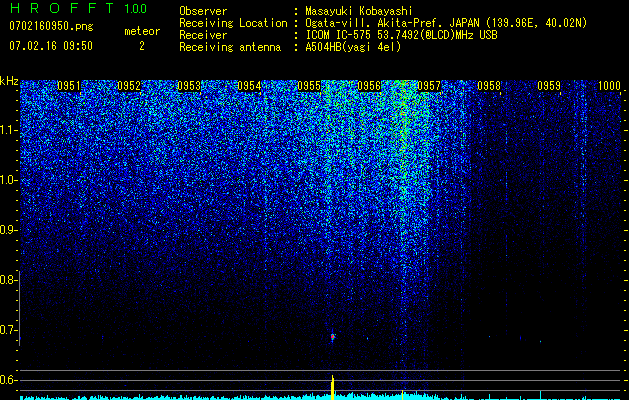Image resolution: width=629 pixels, height=400 pixels.
Task: Click the "Receiver" field label
Action: click(203, 35)
